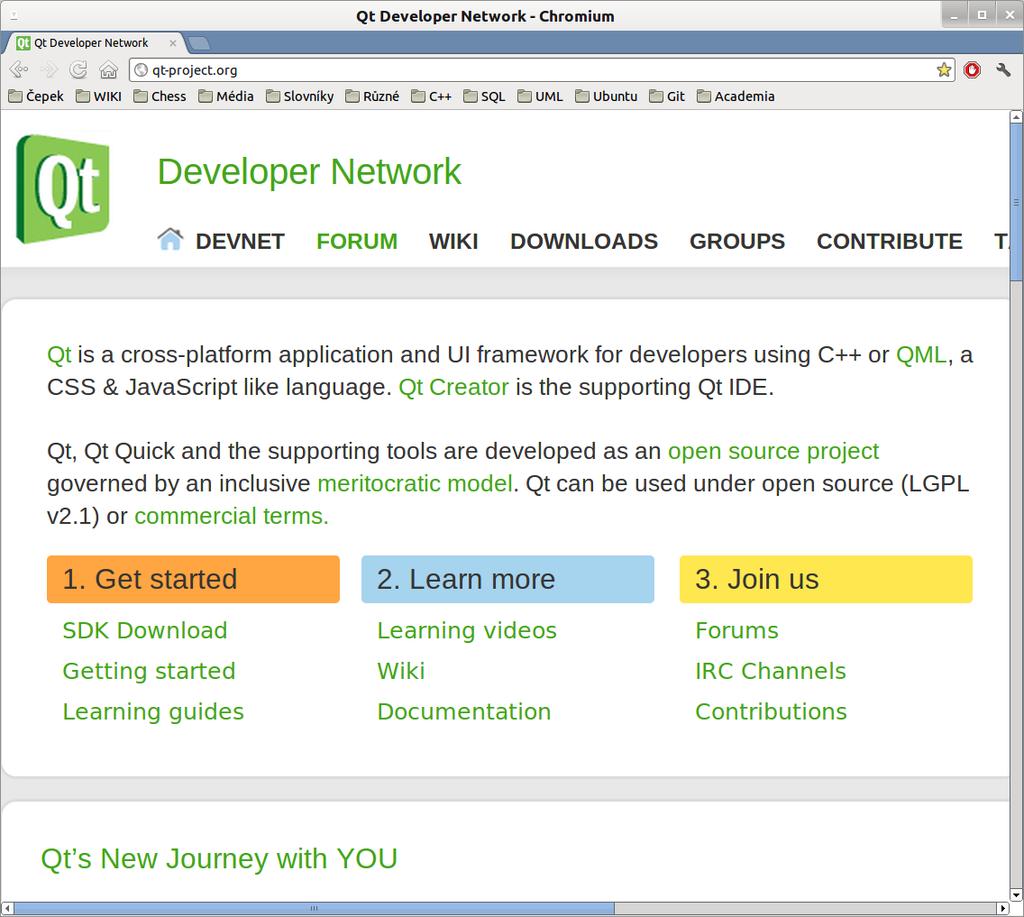Click the 2. Learn more box
The width and height of the screenshot is (1024, 917).
507,579
